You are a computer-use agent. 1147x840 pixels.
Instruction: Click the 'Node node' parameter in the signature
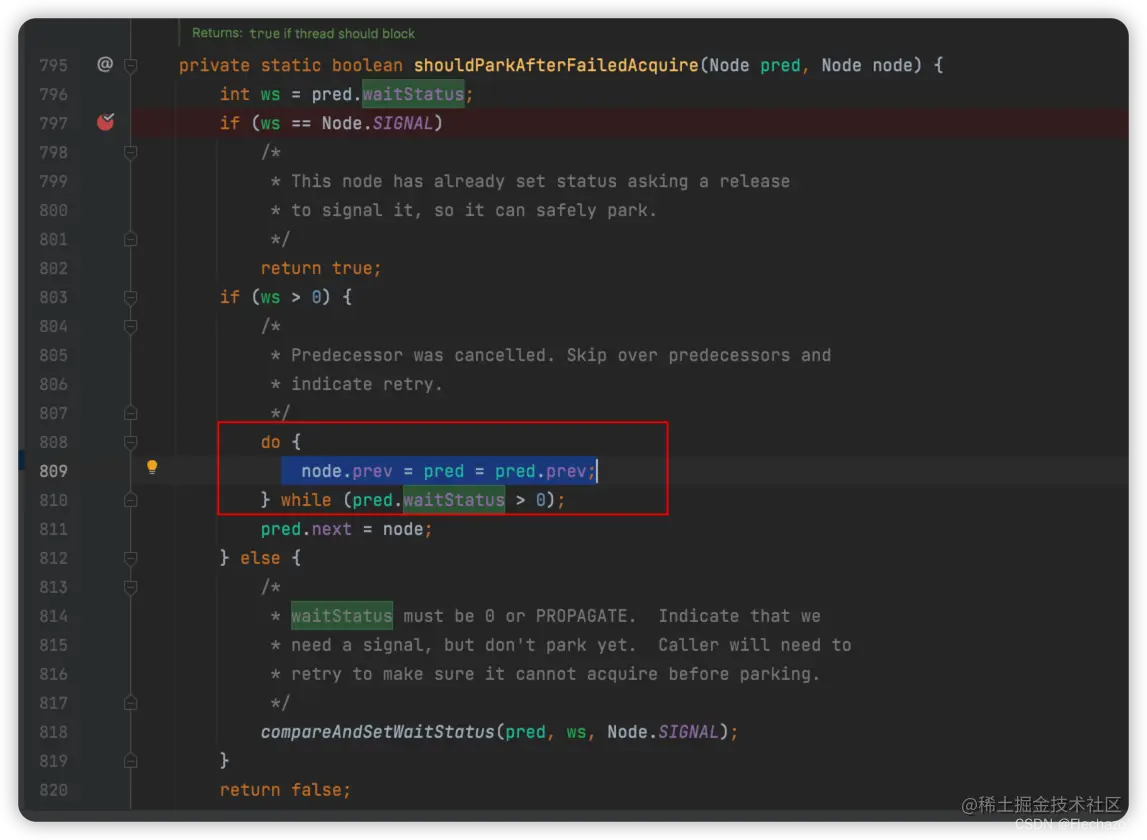coord(867,65)
